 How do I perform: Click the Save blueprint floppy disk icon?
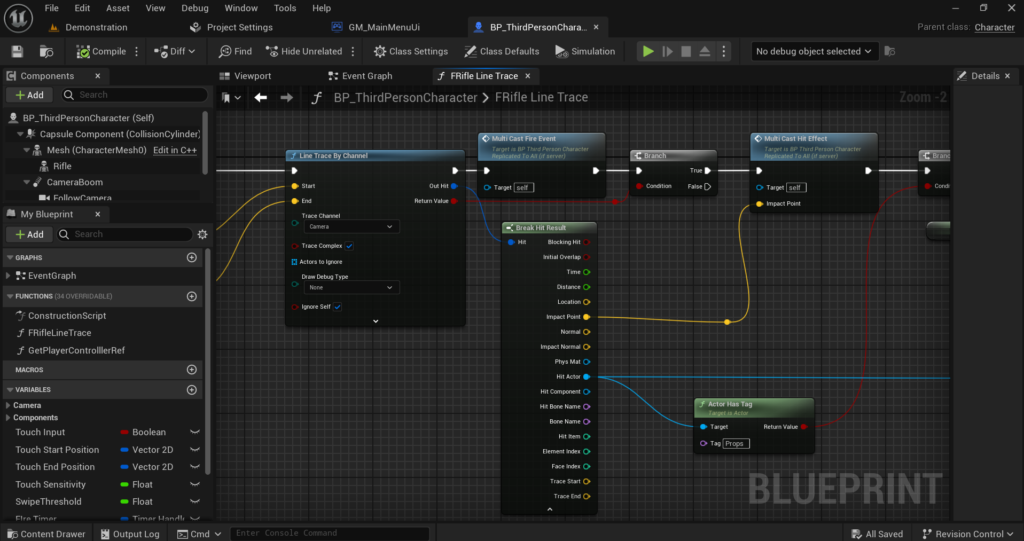click(18, 52)
